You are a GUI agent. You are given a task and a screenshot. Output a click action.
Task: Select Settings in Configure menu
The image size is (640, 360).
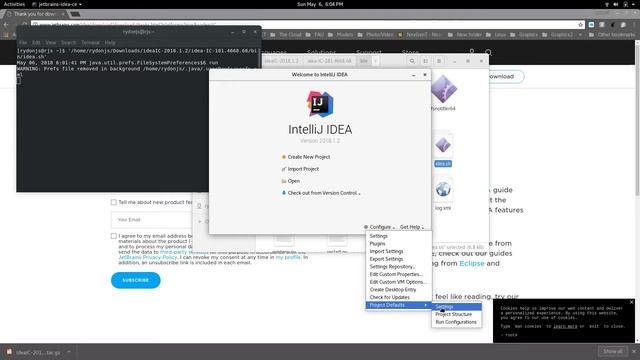click(x=378, y=236)
